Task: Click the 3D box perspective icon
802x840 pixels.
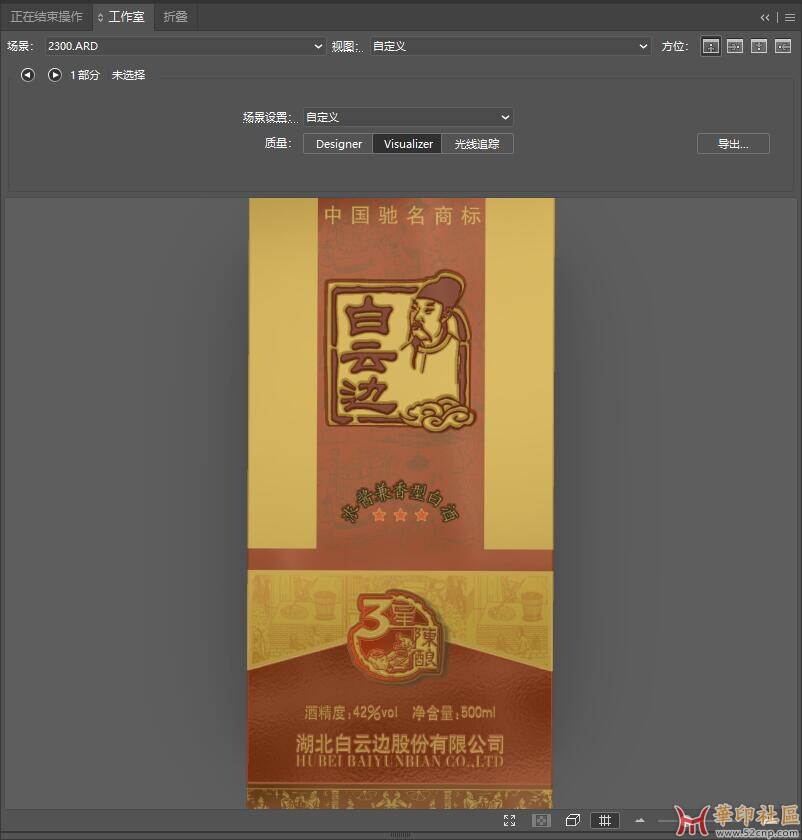Action: pos(573,820)
